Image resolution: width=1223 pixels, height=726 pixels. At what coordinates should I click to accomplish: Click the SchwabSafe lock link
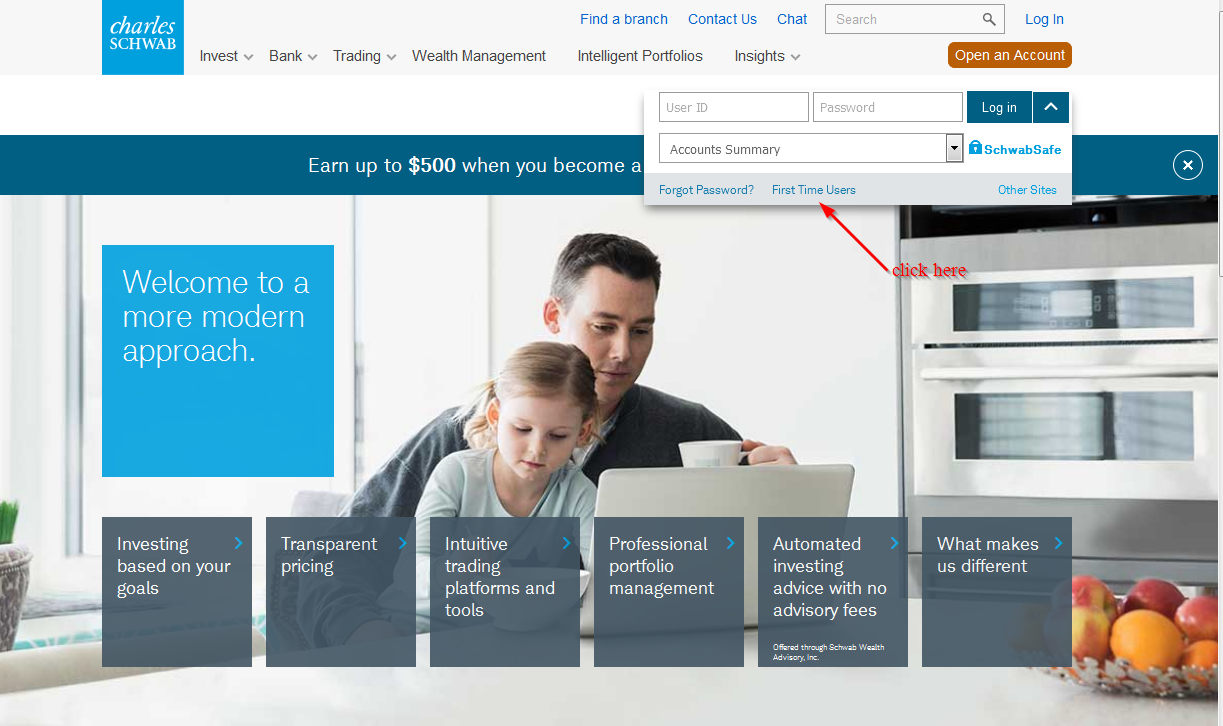point(1015,148)
